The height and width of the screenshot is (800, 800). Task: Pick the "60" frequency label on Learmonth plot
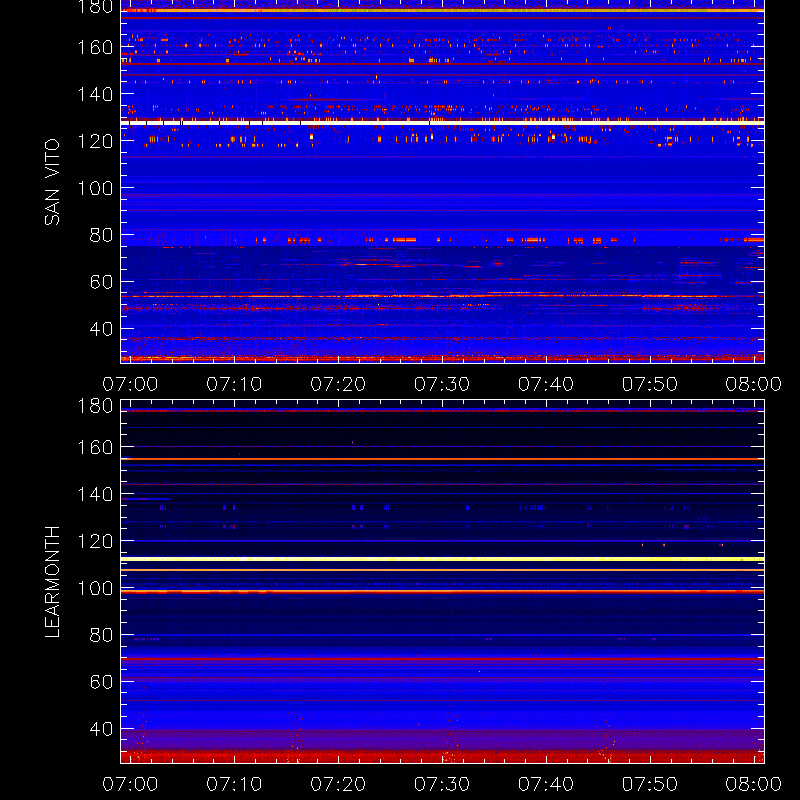click(101, 682)
